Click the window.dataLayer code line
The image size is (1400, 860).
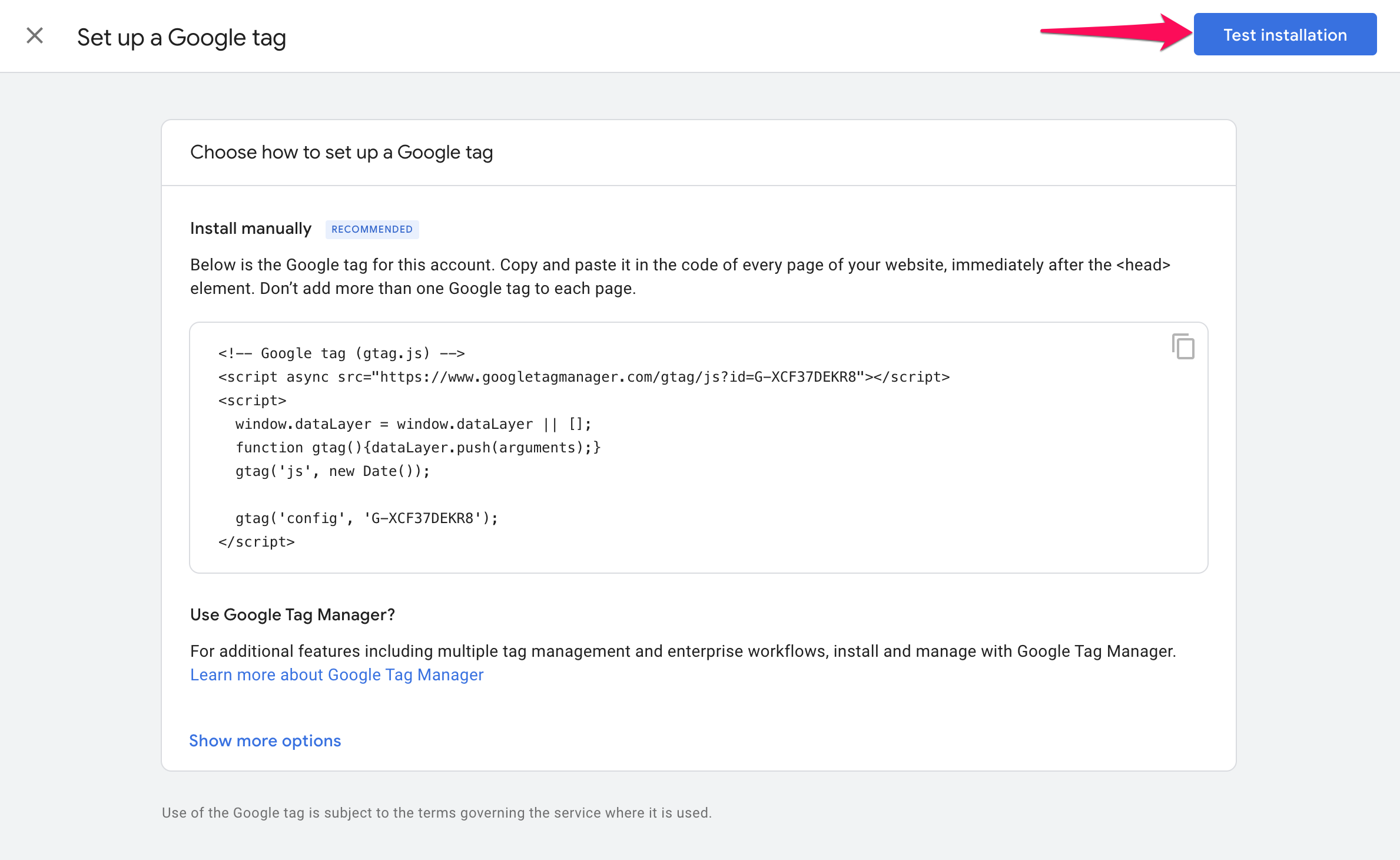pyautogui.click(x=413, y=424)
